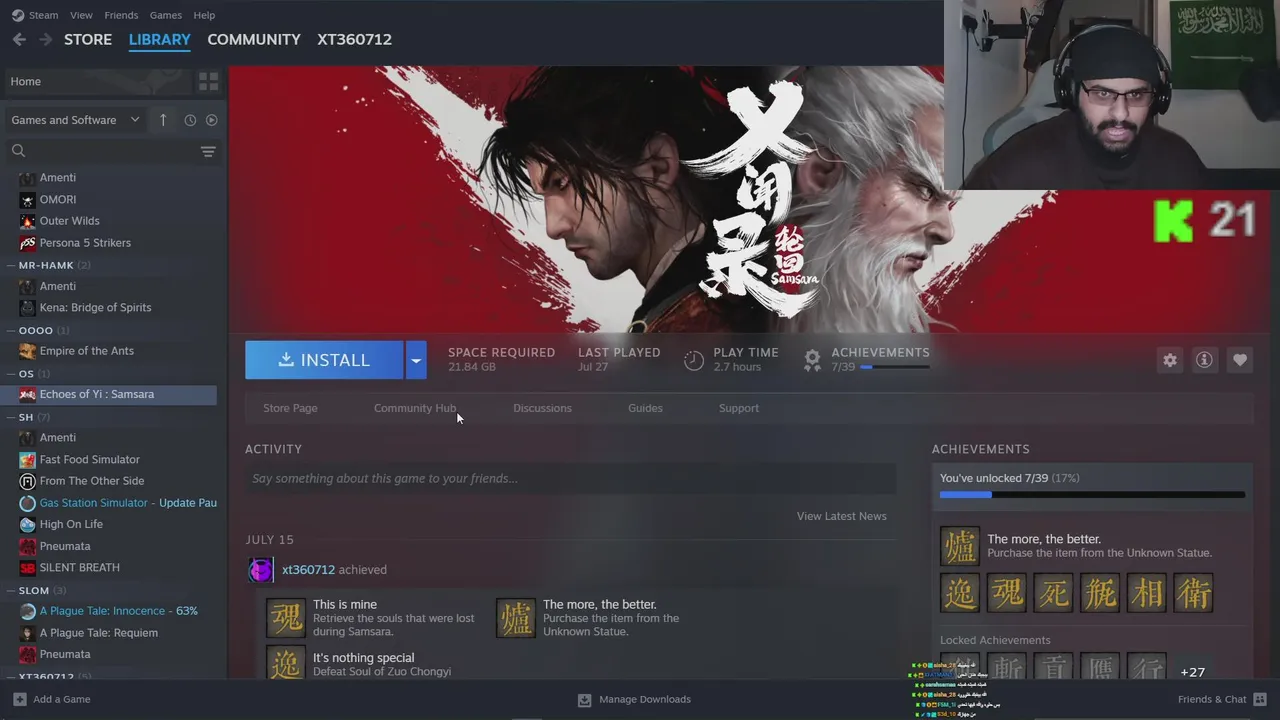Click the activity status input field

(571, 478)
